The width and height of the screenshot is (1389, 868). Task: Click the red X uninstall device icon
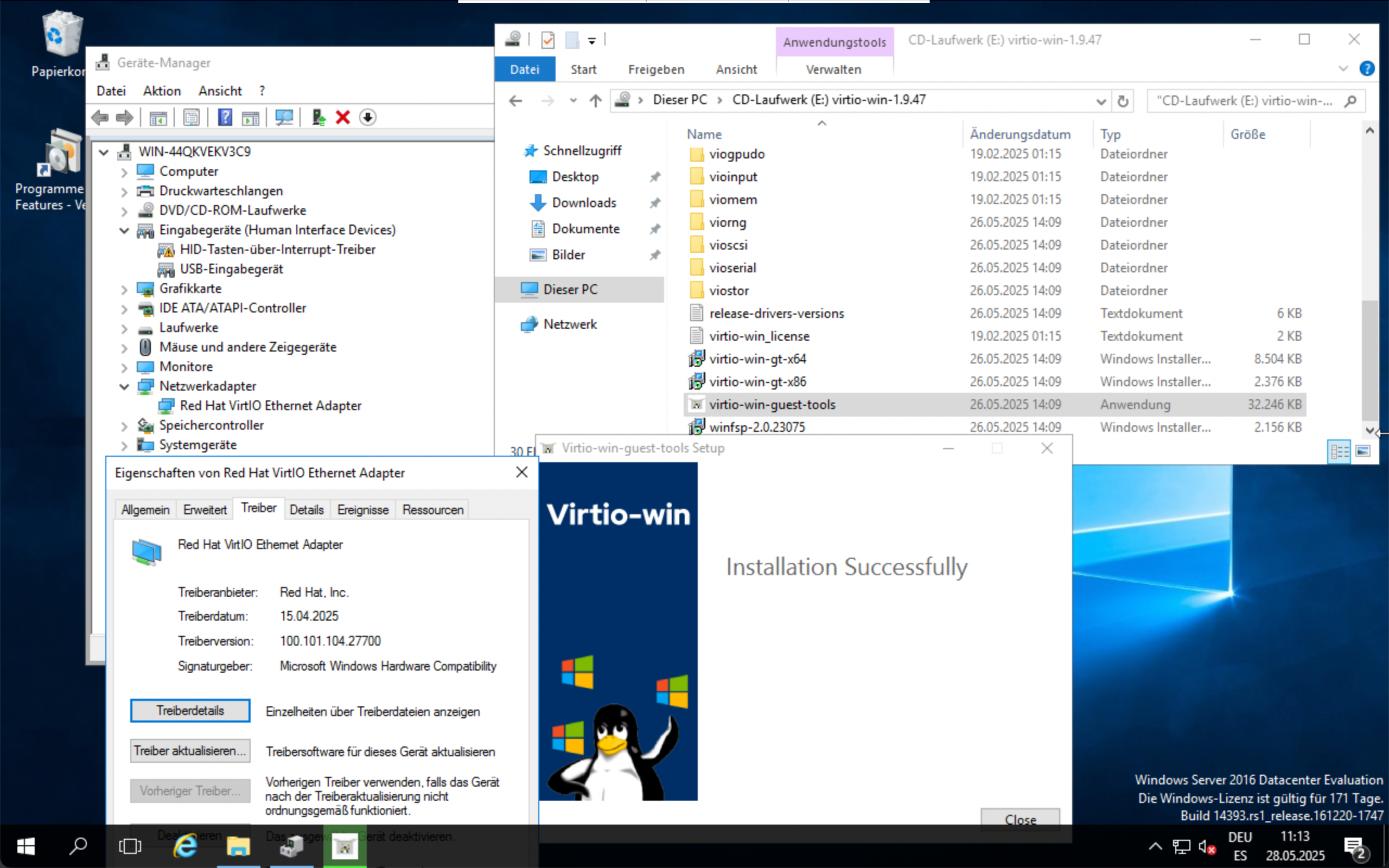coord(343,117)
